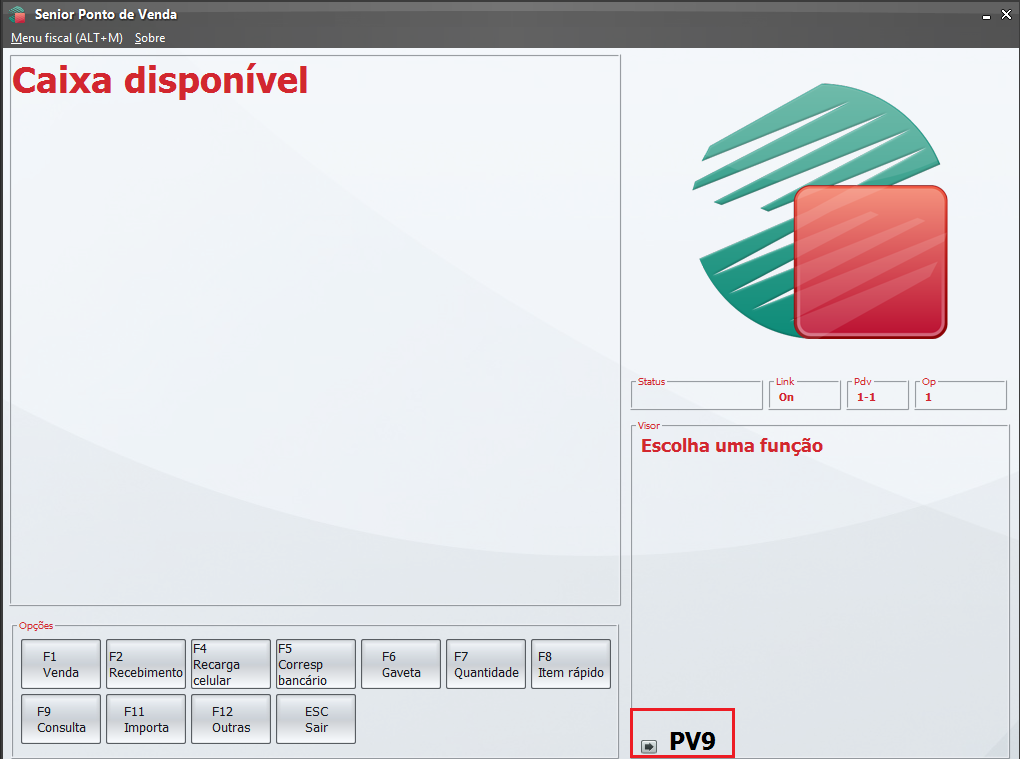1020x759 pixels.
Task: Open the Sobre menu
Action: [150, 38]
